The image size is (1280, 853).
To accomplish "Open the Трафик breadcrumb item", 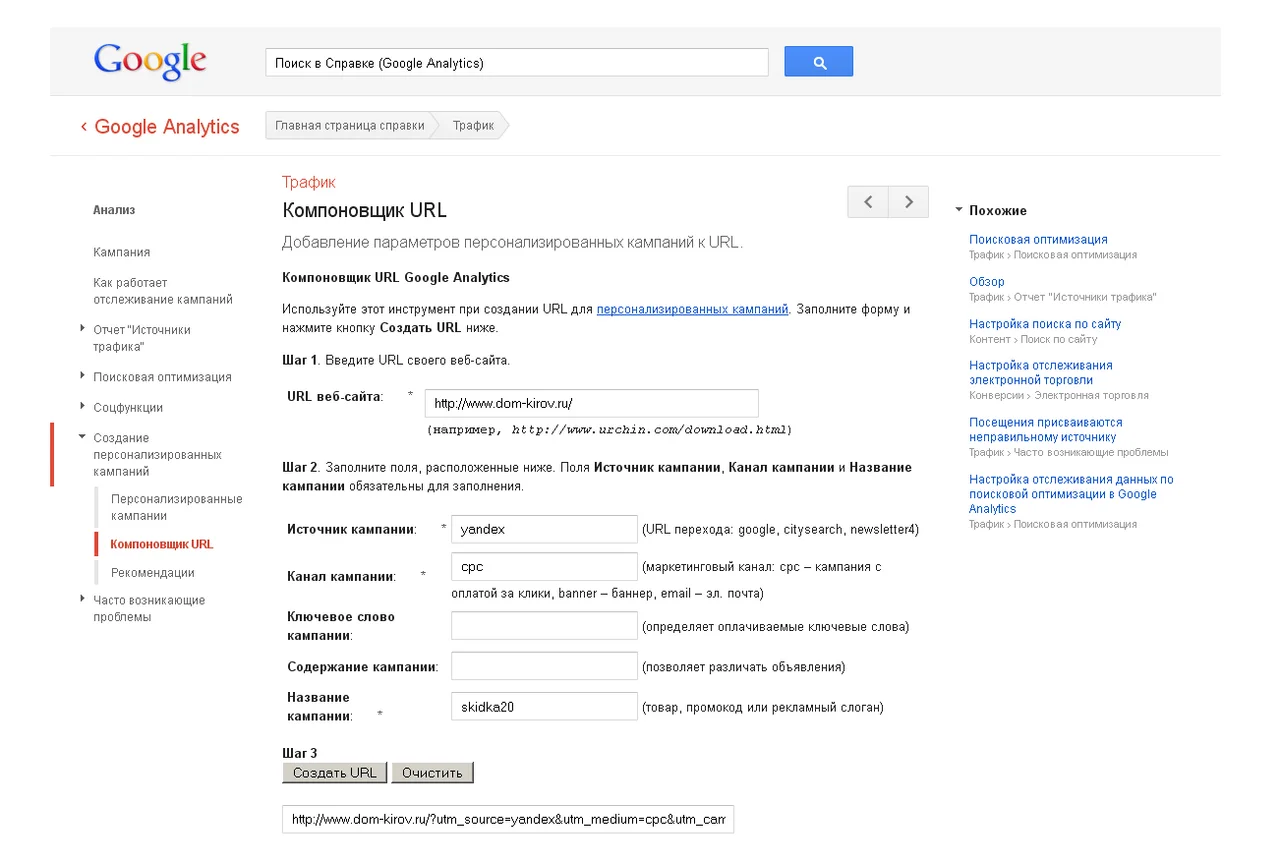I will pos(473,126).
